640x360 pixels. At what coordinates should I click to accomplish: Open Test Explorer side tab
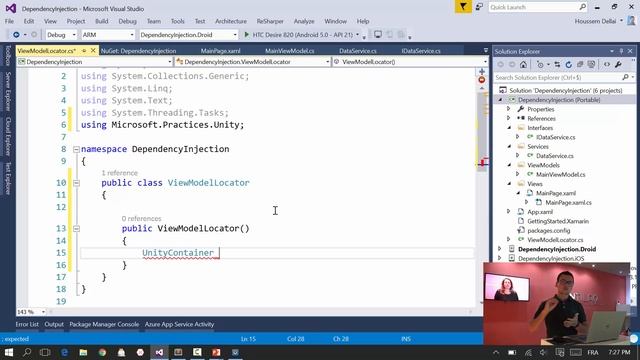[x=7, y=178]
